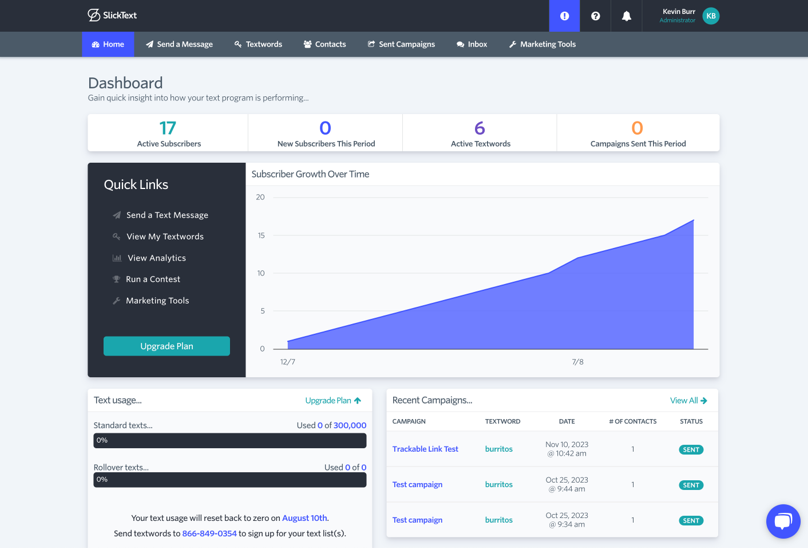Image resolution: width=808 pixels, height=548 pixels.
Task: Open Marketing Tools in navigation bar
Action: click(542, 44)
